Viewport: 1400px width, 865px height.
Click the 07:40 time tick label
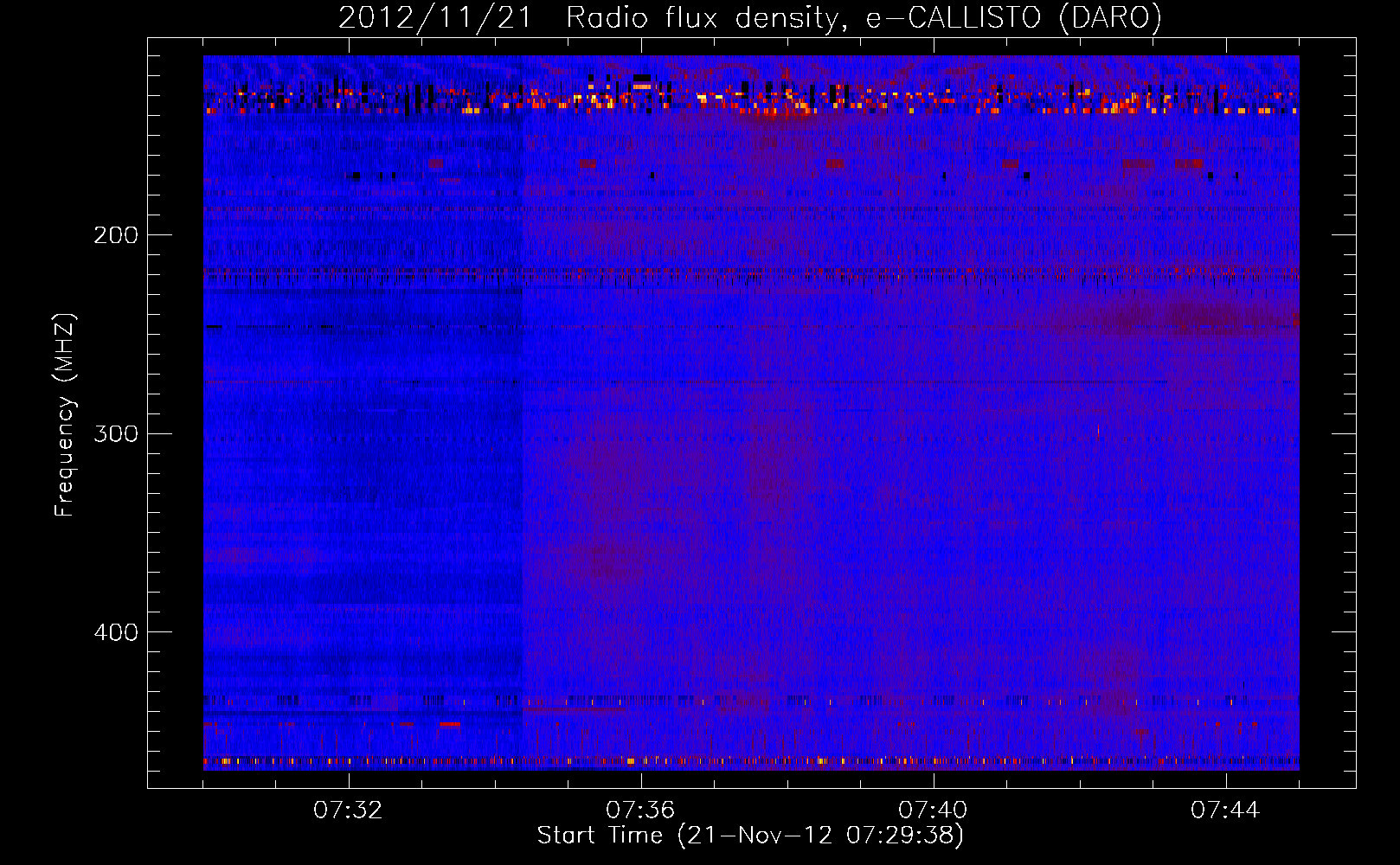tap(933, 811)
